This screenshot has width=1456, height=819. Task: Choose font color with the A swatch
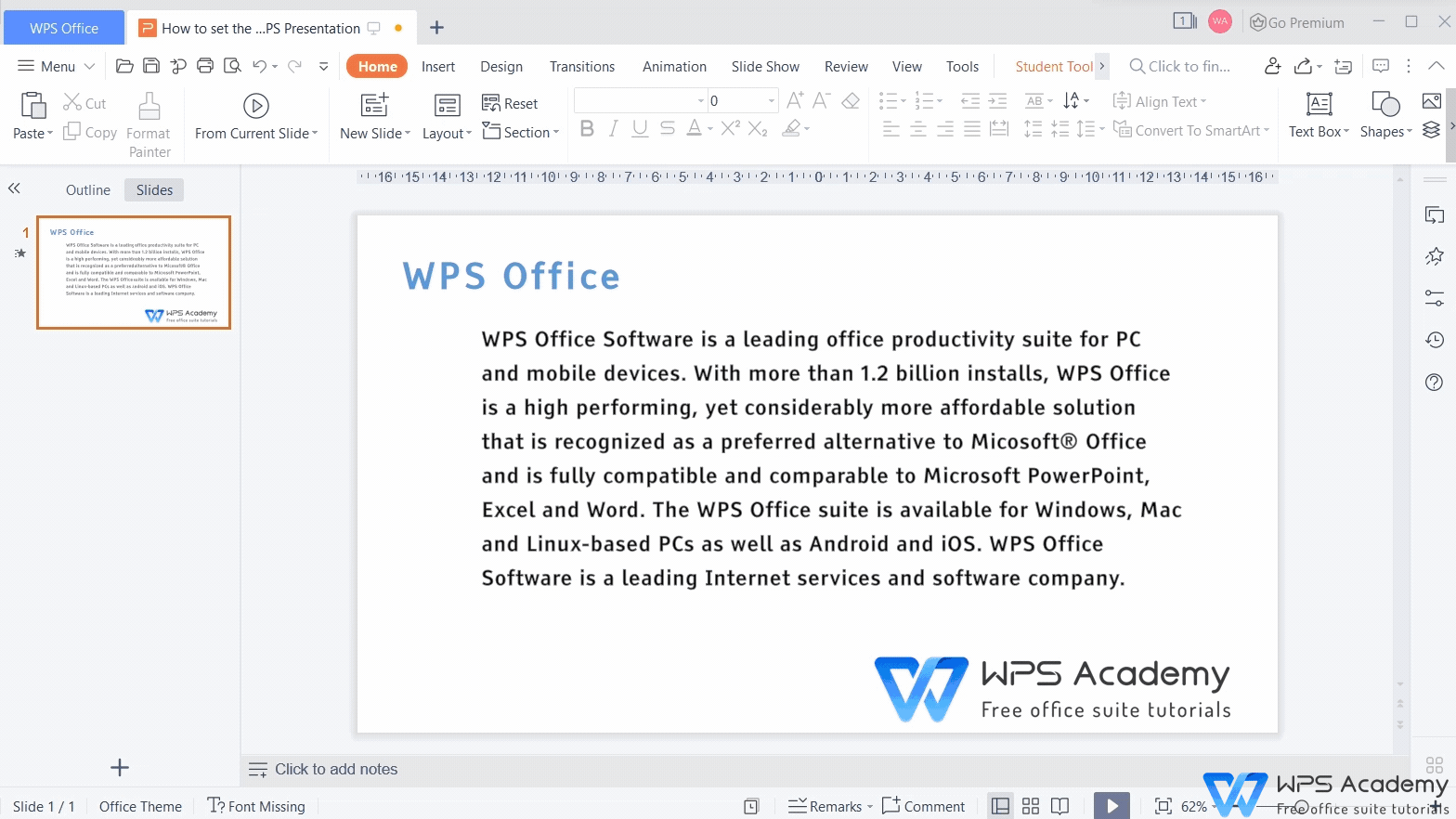coord(694,128)
